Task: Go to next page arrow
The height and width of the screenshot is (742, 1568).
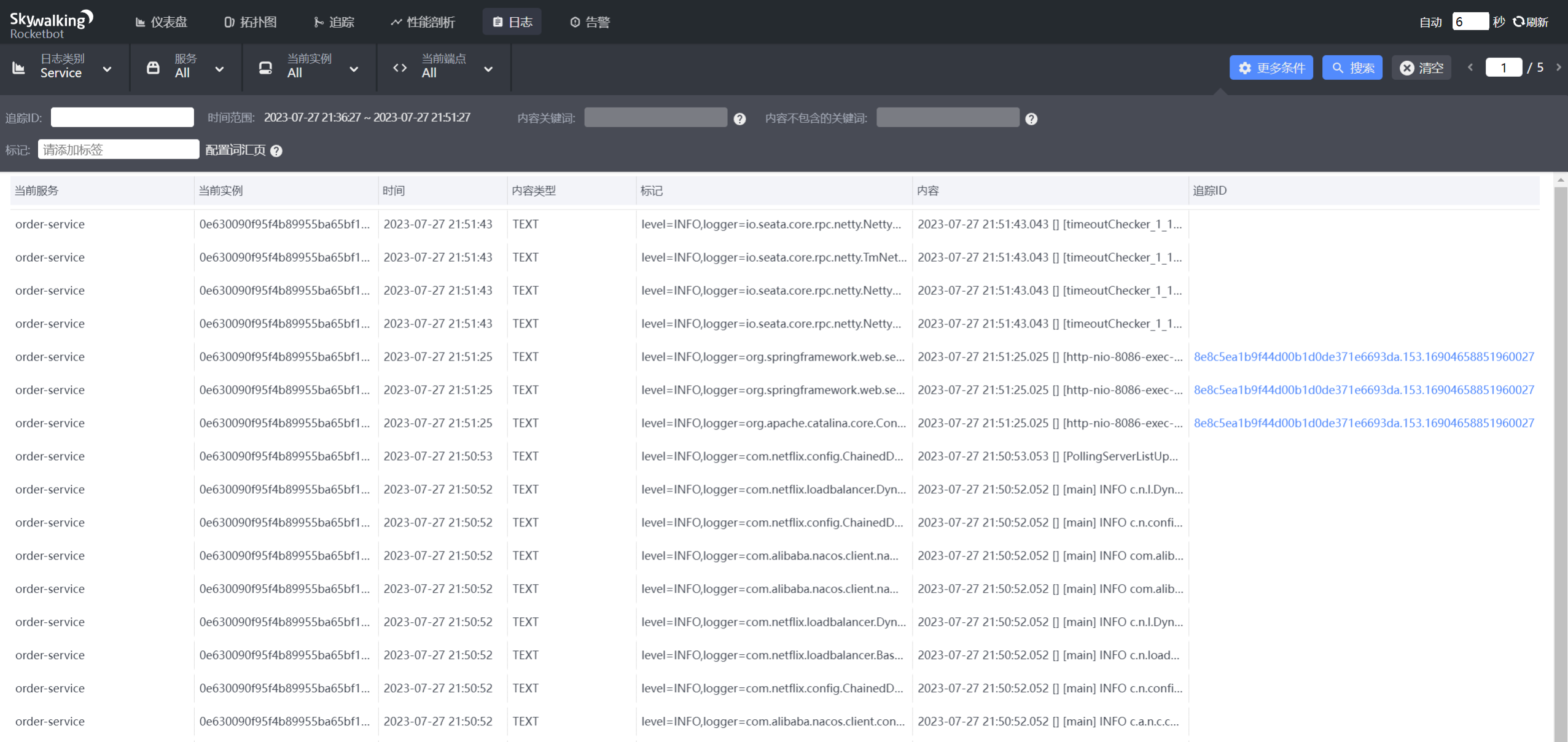Action: [x=1559, y=68]
